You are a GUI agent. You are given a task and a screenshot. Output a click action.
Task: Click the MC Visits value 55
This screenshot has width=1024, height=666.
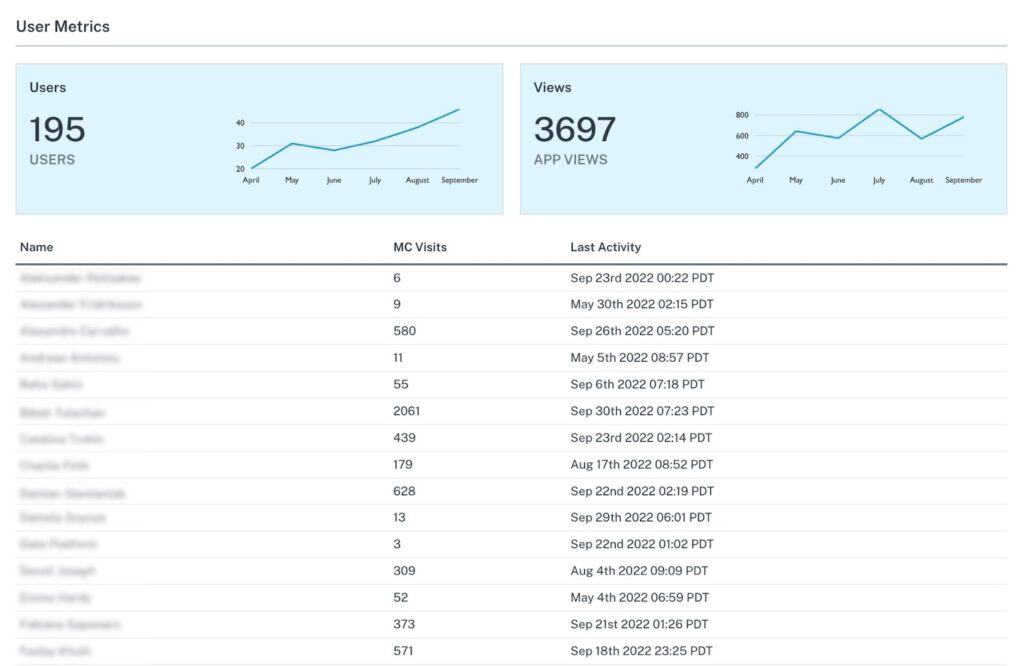(x=400, y=385)
